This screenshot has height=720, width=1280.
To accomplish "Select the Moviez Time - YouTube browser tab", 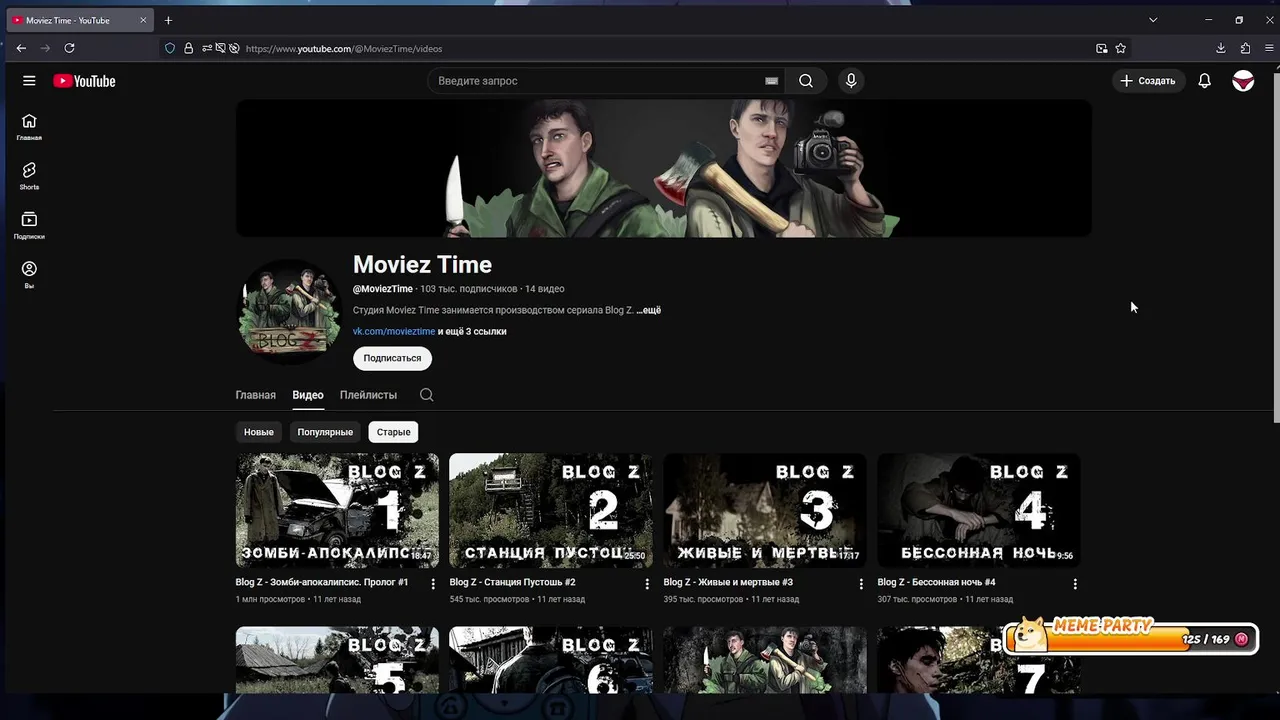I will (x=79, y=20).
